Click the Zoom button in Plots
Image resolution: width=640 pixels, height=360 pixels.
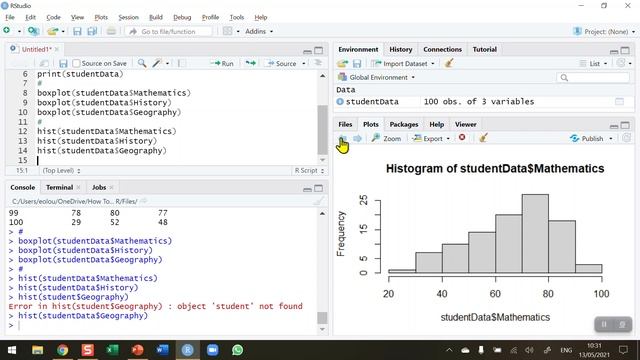pos(386,138)
